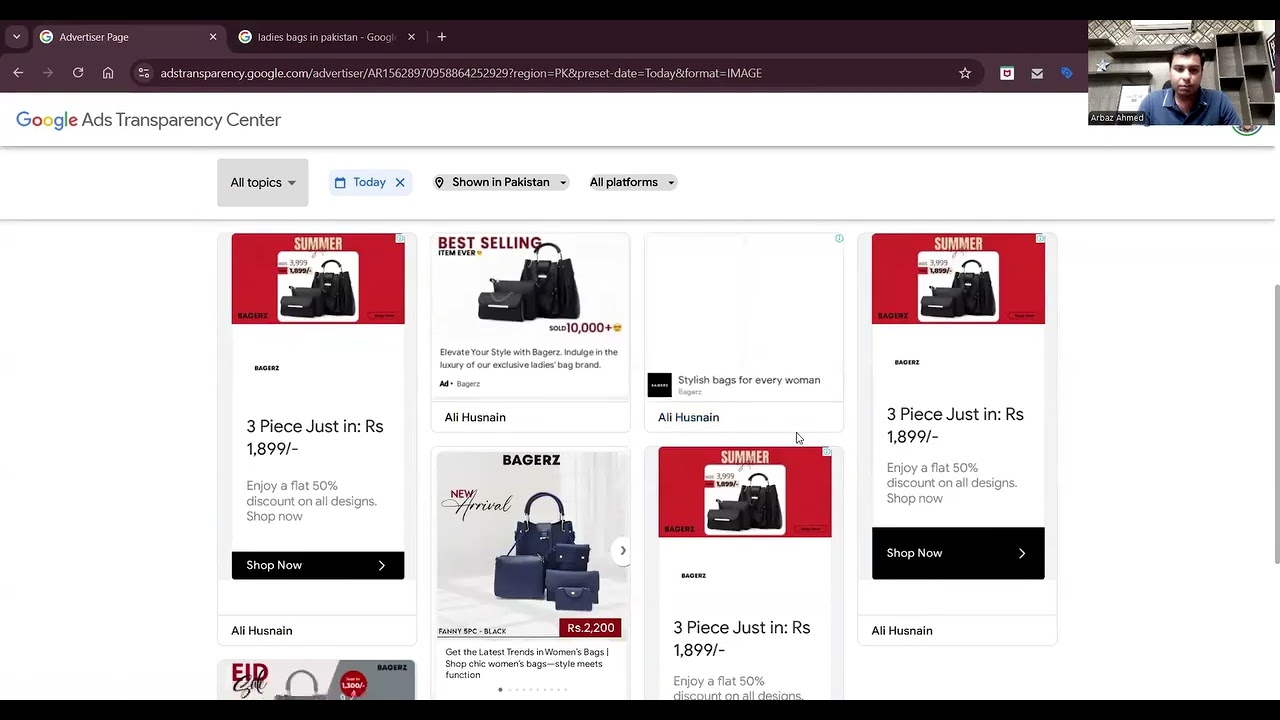Screen dimensions: 1280x720
Task: Open right-column Summer ad Shop Now button
Action: pos(958,553)
